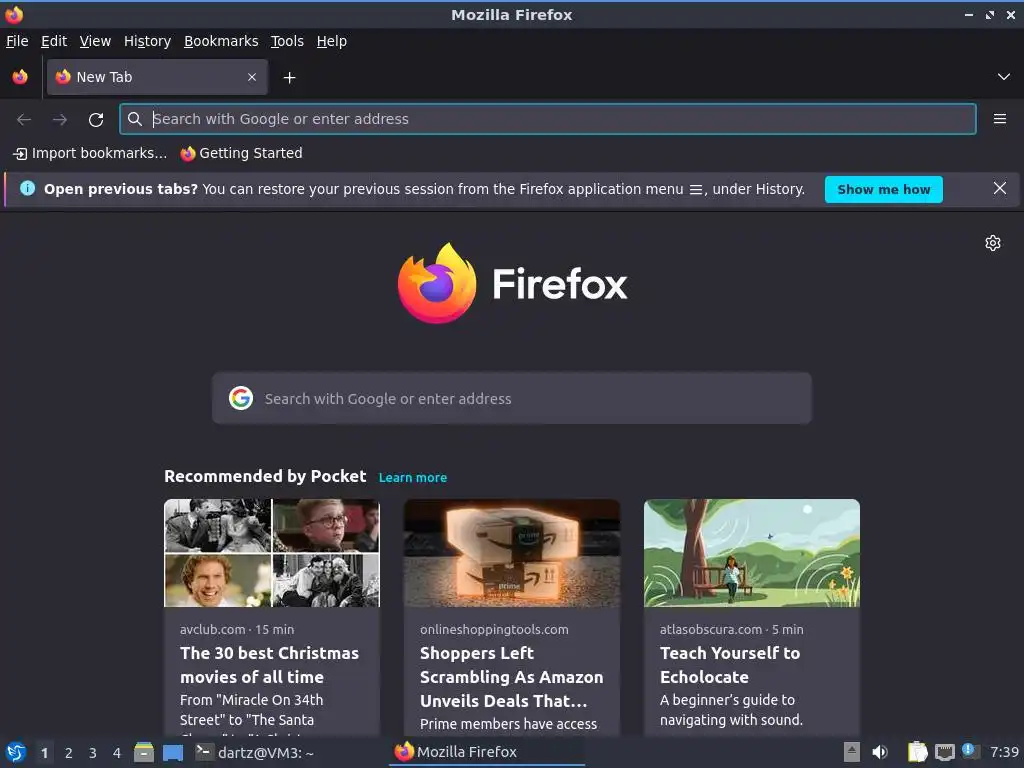Open Teach Yourself to Echolocate headline

730,665
